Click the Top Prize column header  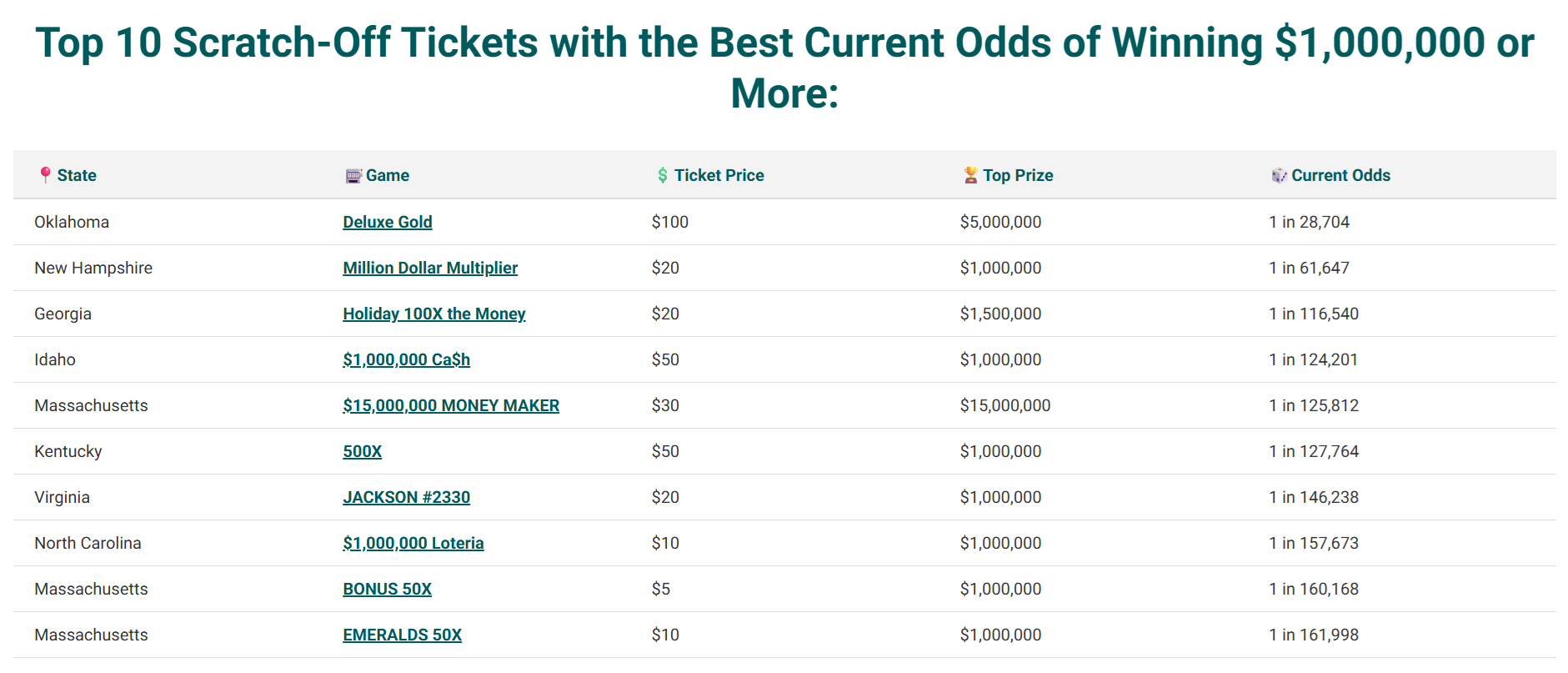tap(1018, 175)
